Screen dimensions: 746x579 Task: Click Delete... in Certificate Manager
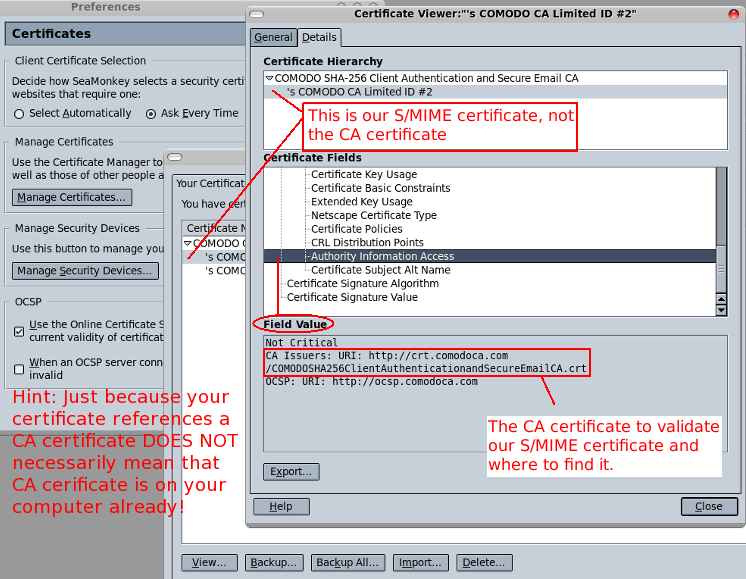point(484,562)
